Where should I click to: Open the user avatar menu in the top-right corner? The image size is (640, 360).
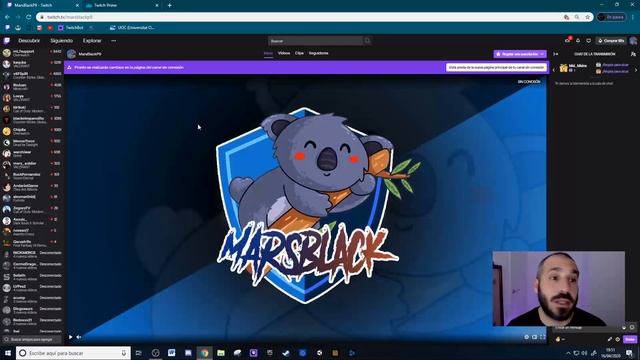[x=633, y=41]
